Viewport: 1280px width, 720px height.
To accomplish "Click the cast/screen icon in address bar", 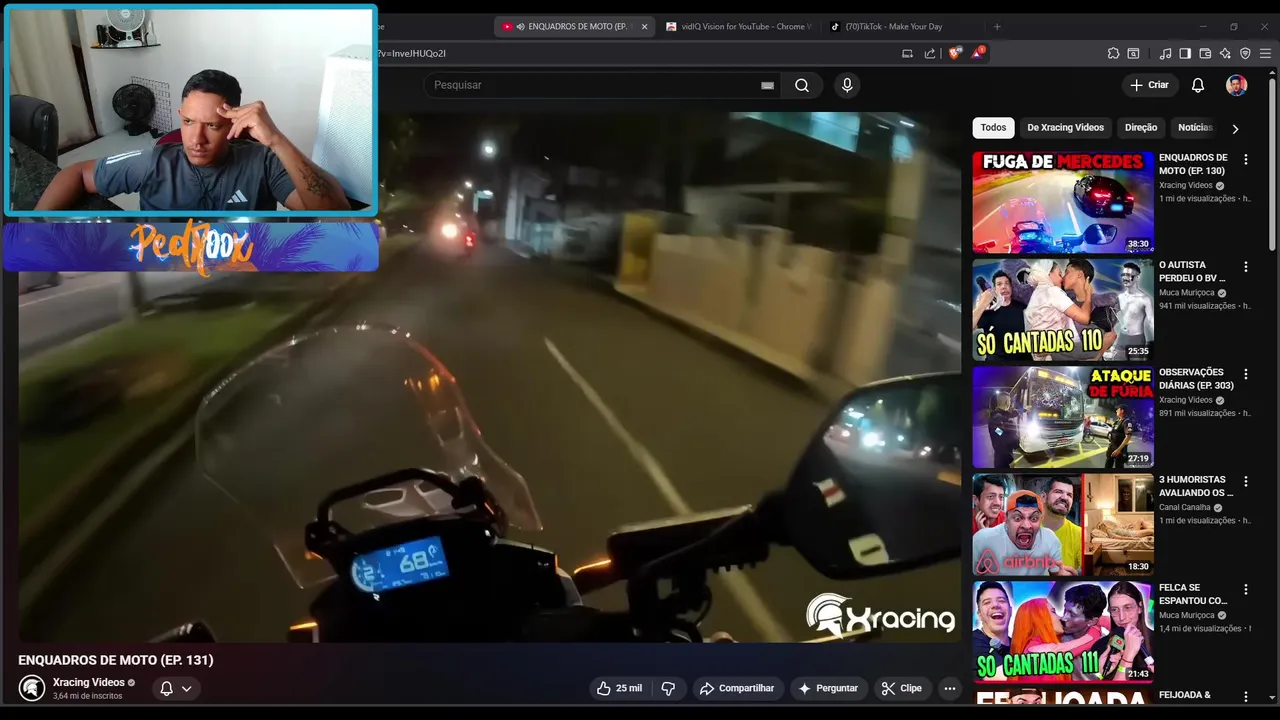I will (x=907, y=53).
